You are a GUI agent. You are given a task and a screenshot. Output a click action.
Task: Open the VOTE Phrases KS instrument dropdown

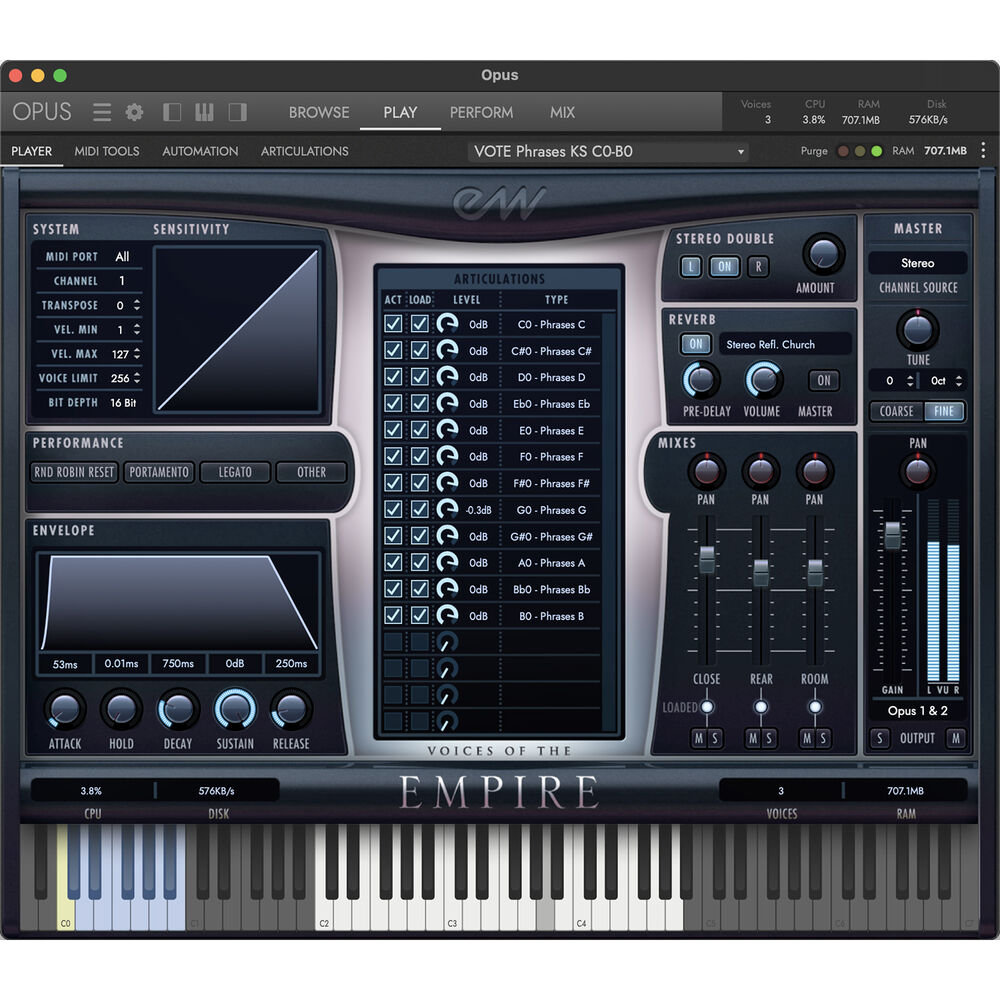click(x=609, y=152)
